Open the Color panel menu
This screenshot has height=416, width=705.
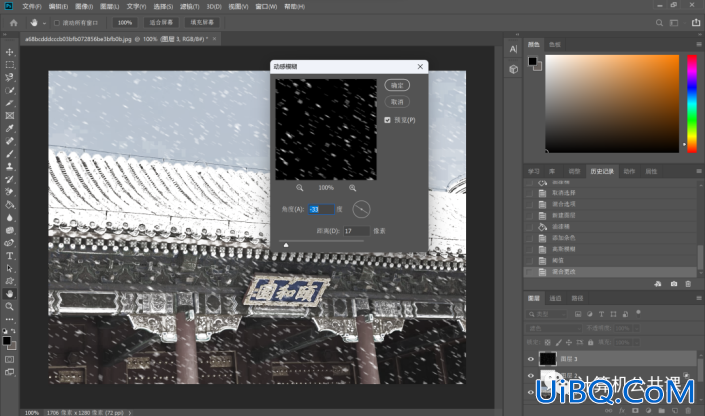click(699, 44)
